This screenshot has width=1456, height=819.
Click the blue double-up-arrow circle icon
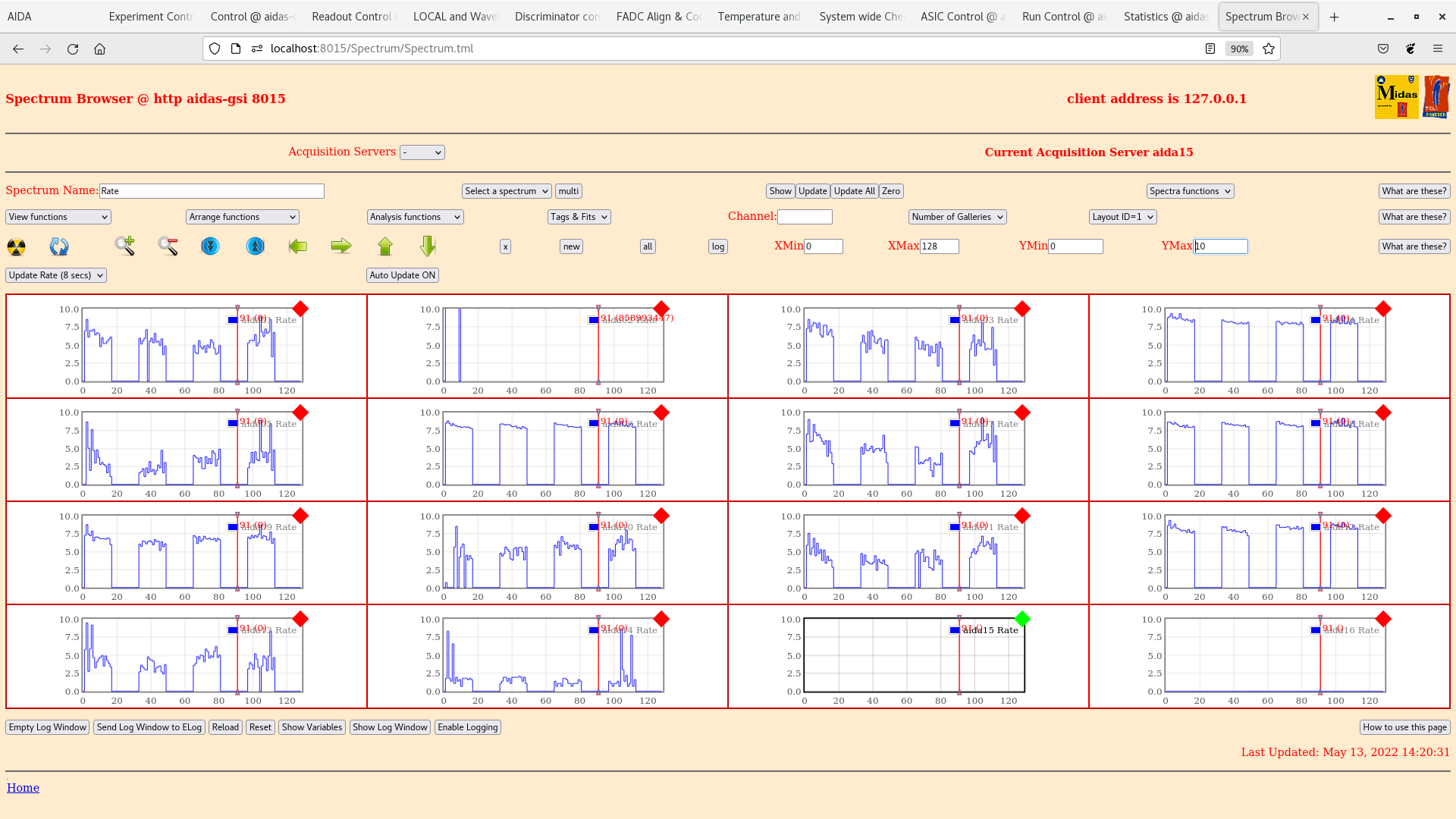256,246
